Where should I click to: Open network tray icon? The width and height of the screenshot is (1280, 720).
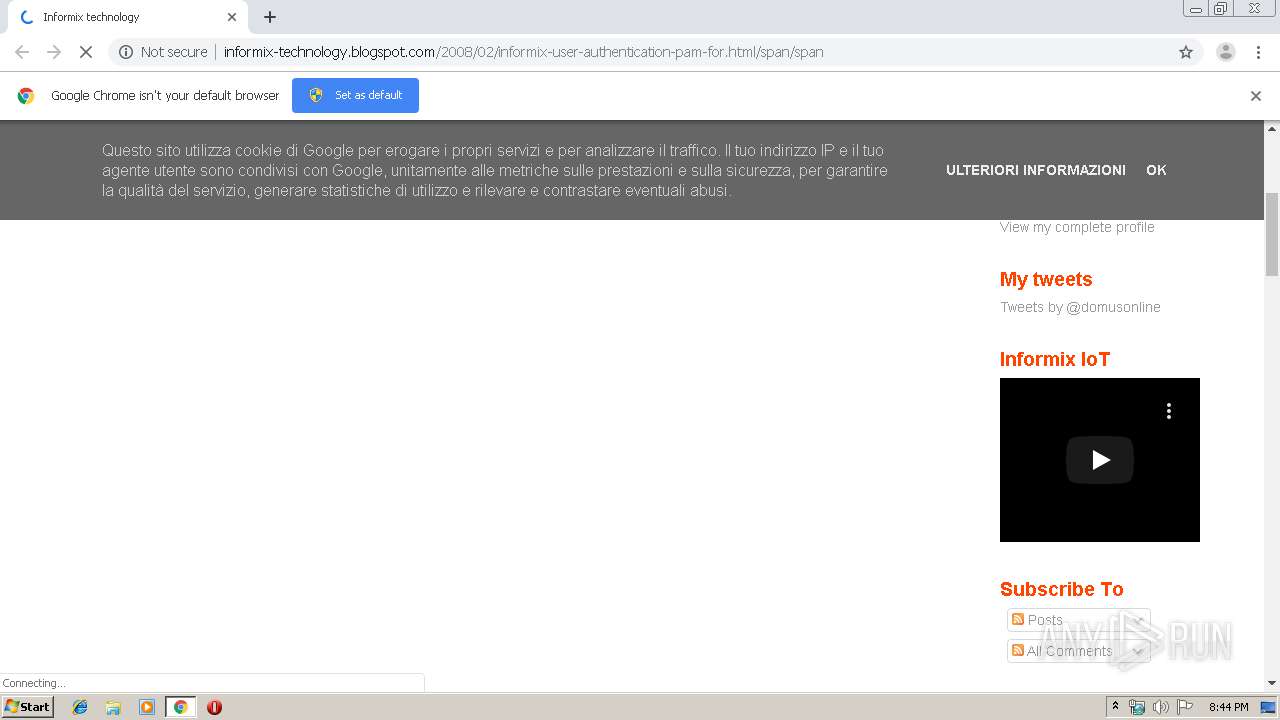pos(1137,707)
